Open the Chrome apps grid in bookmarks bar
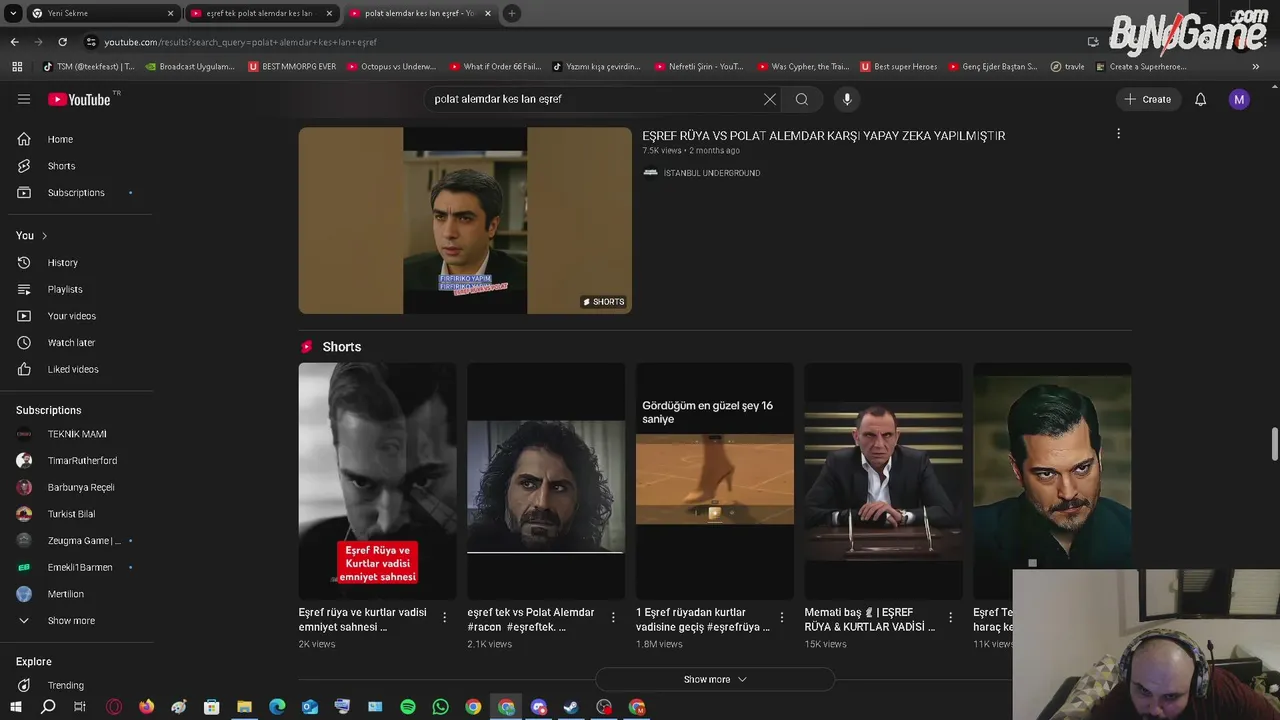Viewport: 1280px width, 720px height. click(16, 67)
